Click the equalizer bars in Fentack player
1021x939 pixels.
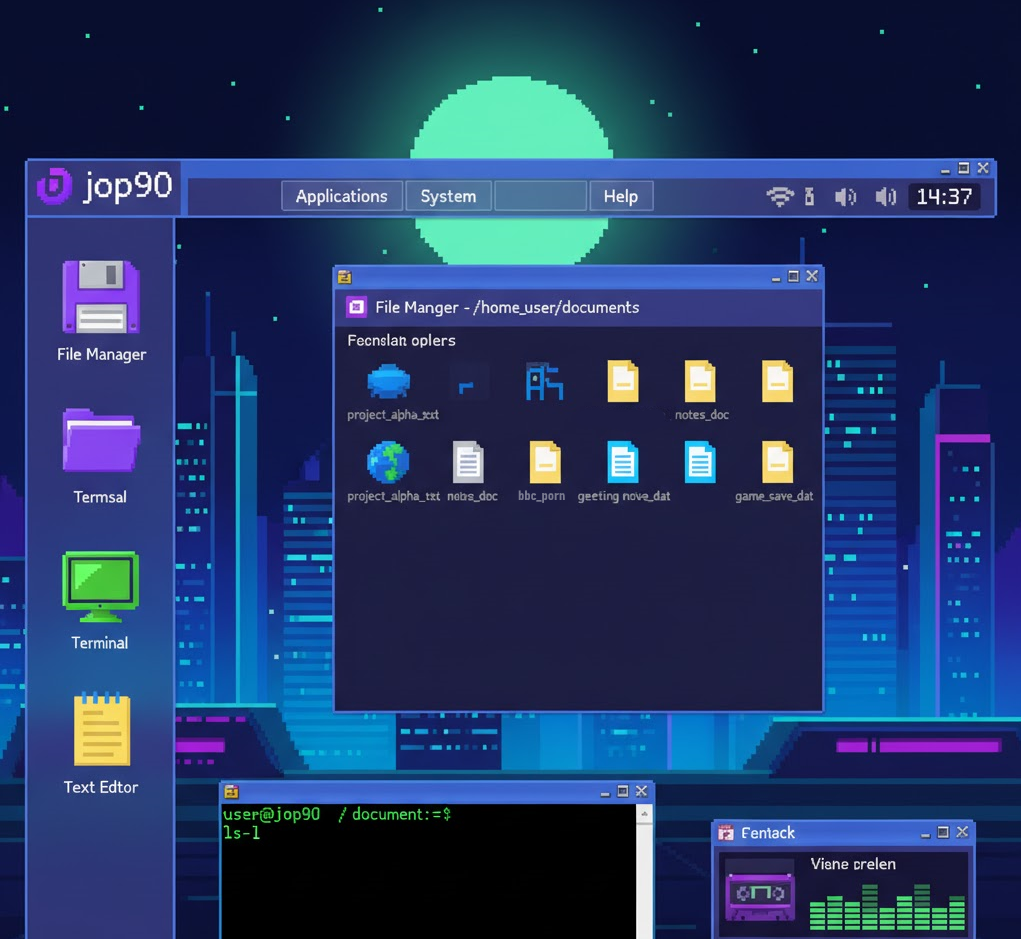pos(887,905)
